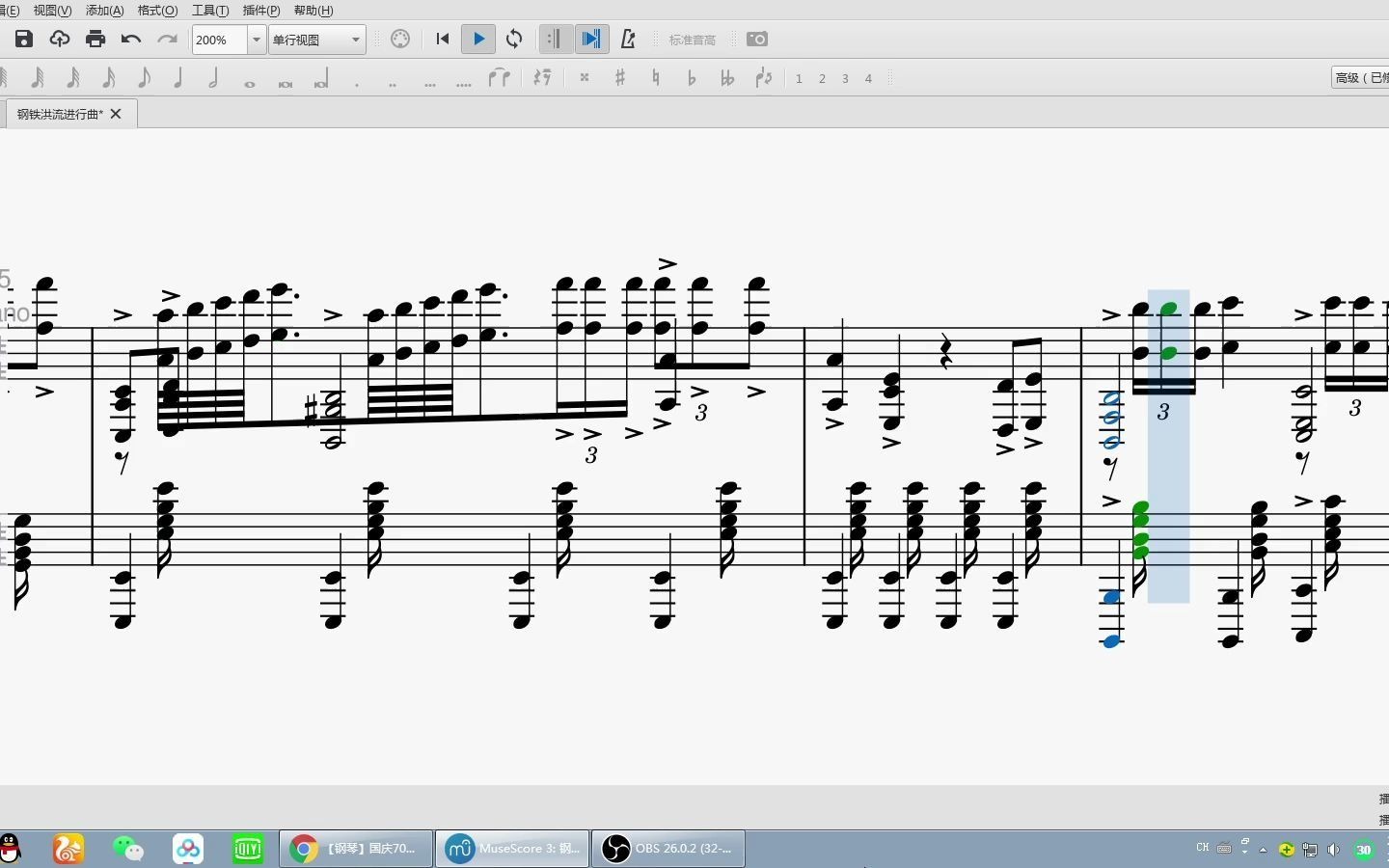
Task: Upload the score online with the cloud icon
Action: pos(60,40)
